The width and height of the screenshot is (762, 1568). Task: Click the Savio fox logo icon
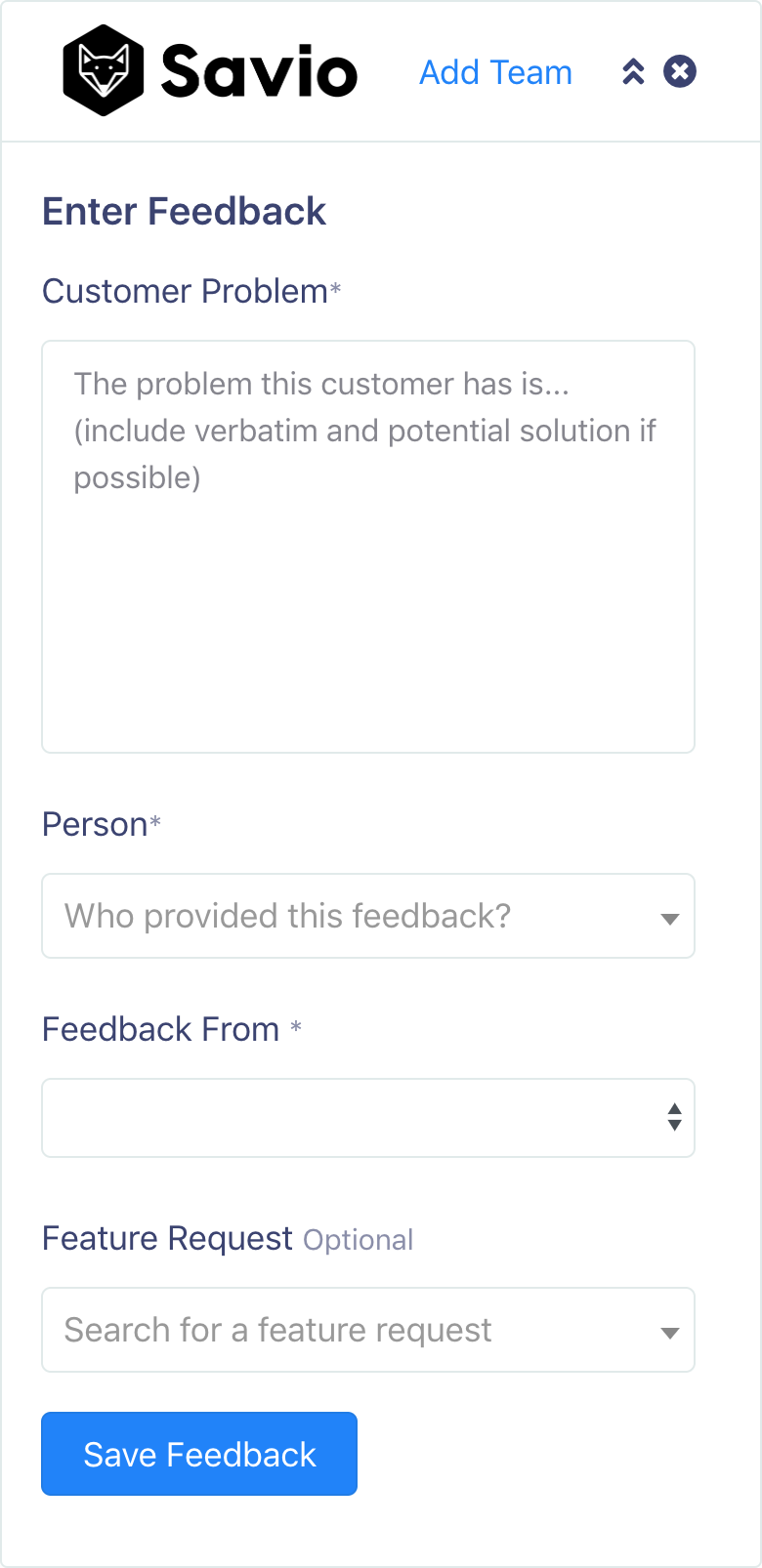pos(104,71)
